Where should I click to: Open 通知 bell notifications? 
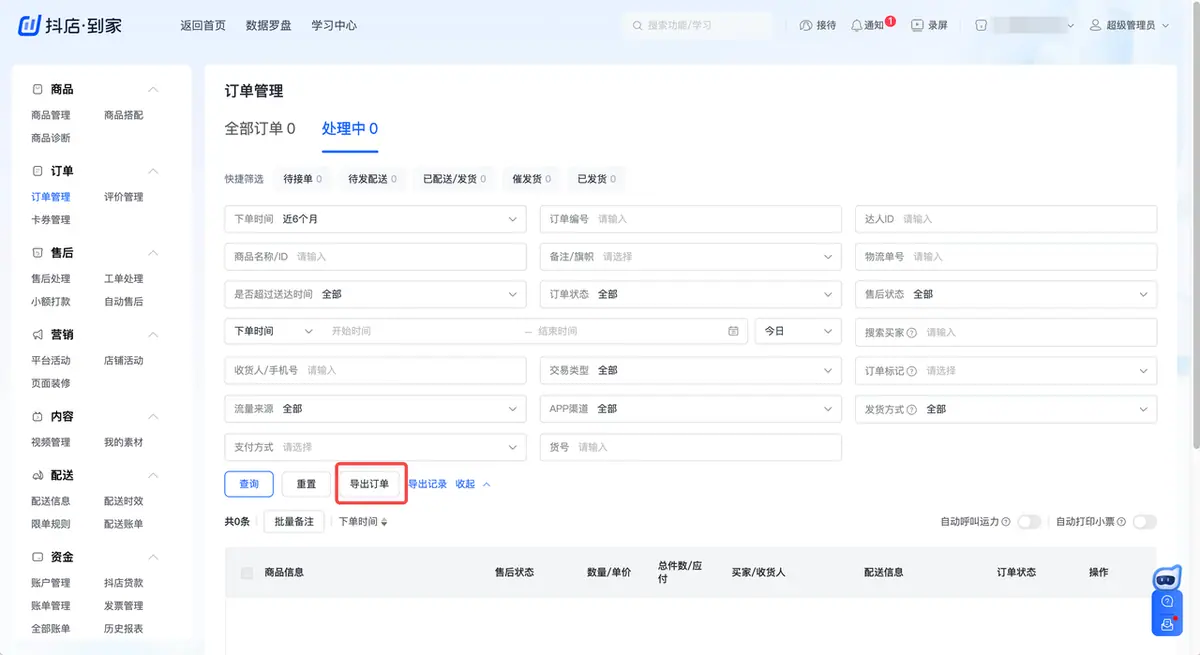(856, 25)
